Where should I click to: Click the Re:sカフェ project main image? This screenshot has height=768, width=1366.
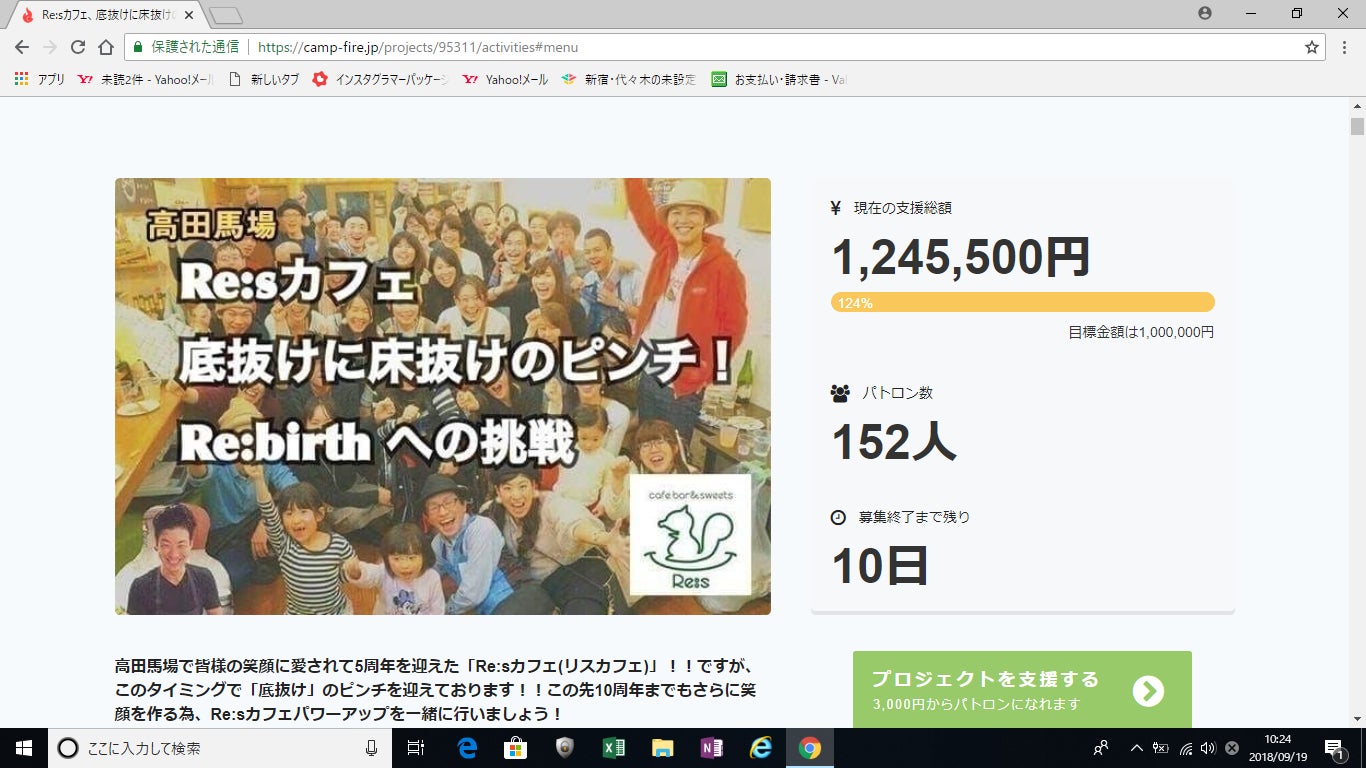442,396
